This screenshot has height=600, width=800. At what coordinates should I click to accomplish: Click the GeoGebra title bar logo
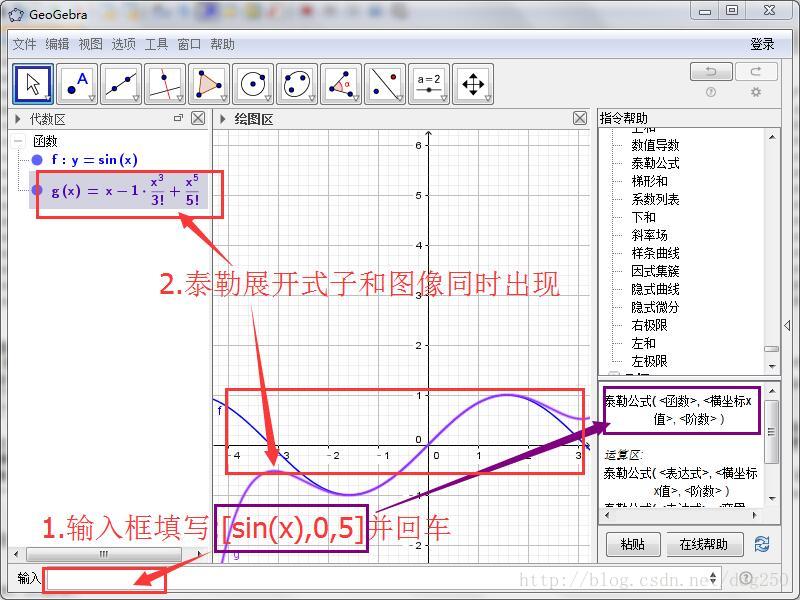16,14
